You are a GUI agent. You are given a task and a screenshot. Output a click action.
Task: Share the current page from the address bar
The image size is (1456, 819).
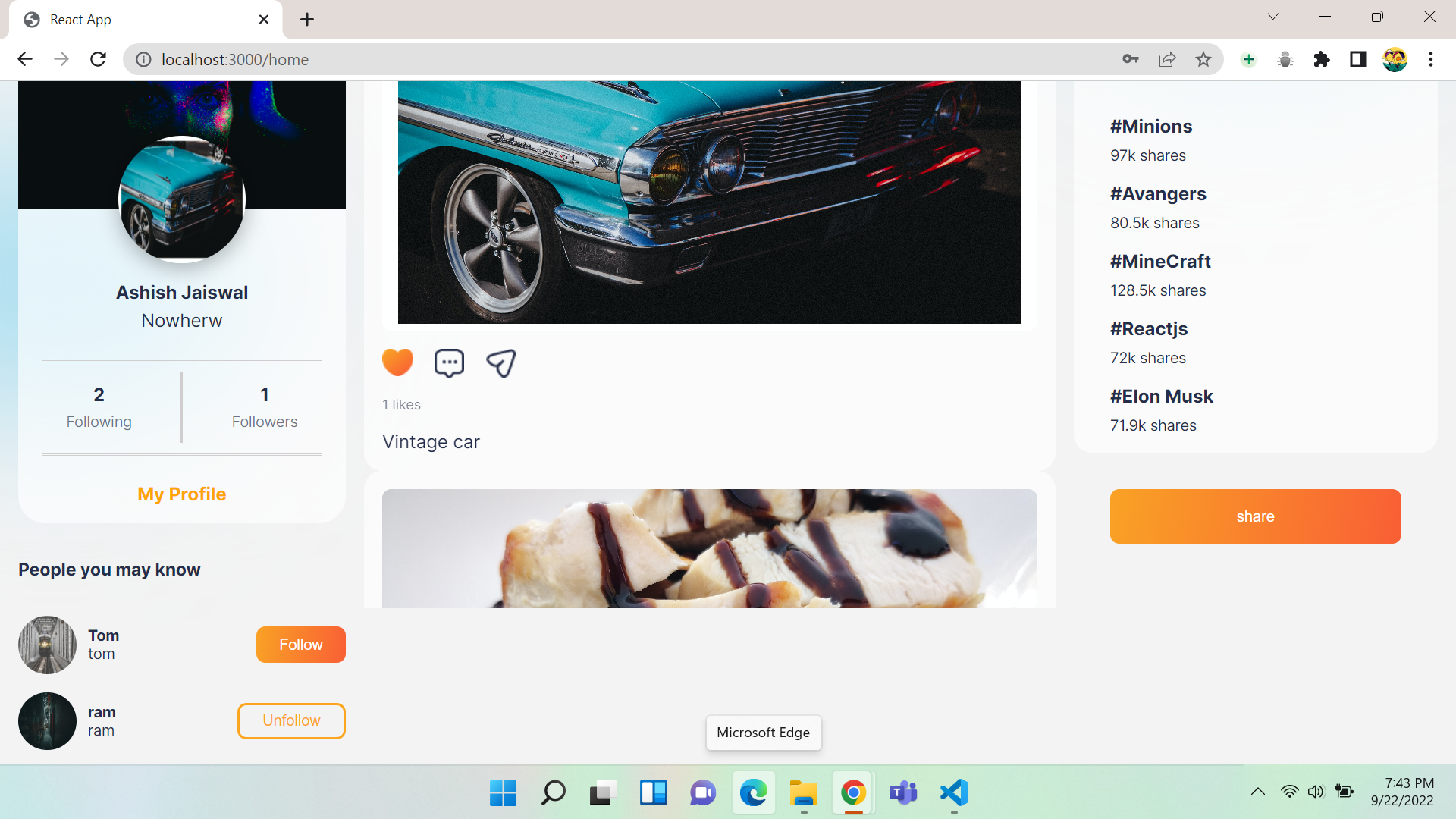point(1166,59)
